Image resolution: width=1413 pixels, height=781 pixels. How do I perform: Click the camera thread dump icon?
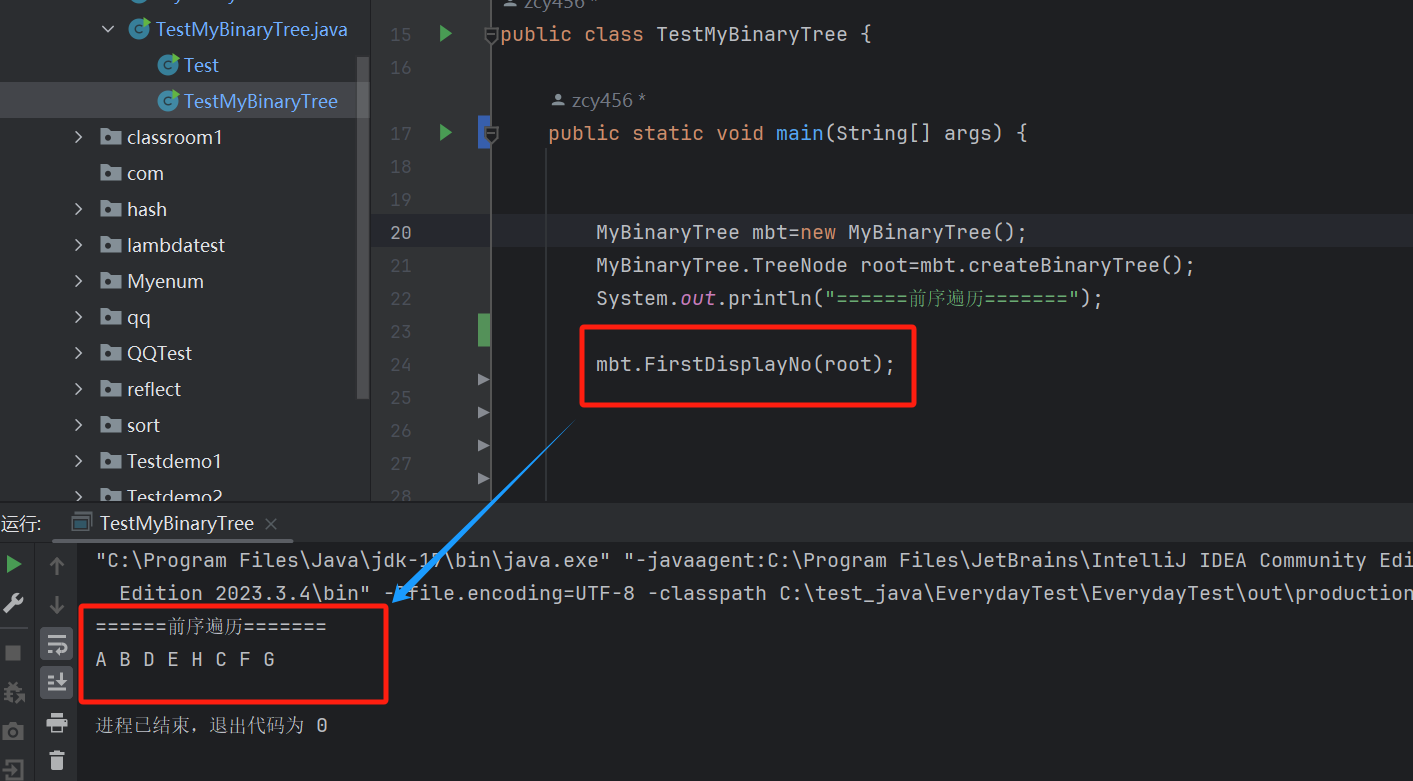coord(14,731)
